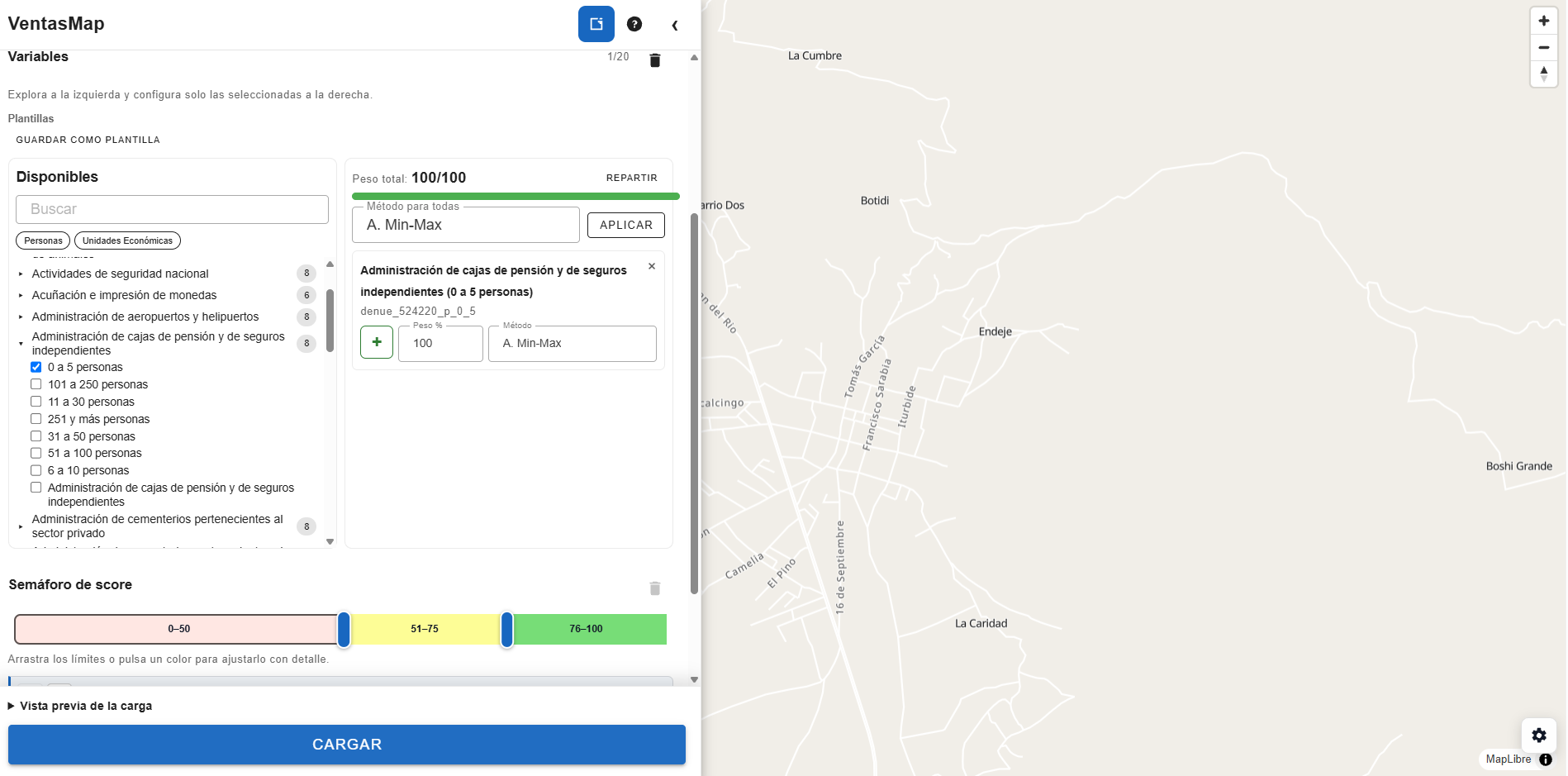Collapse Administración de cajas de pensión group
The height and width of the screenshot is (776, 1568).
(21, 343)
